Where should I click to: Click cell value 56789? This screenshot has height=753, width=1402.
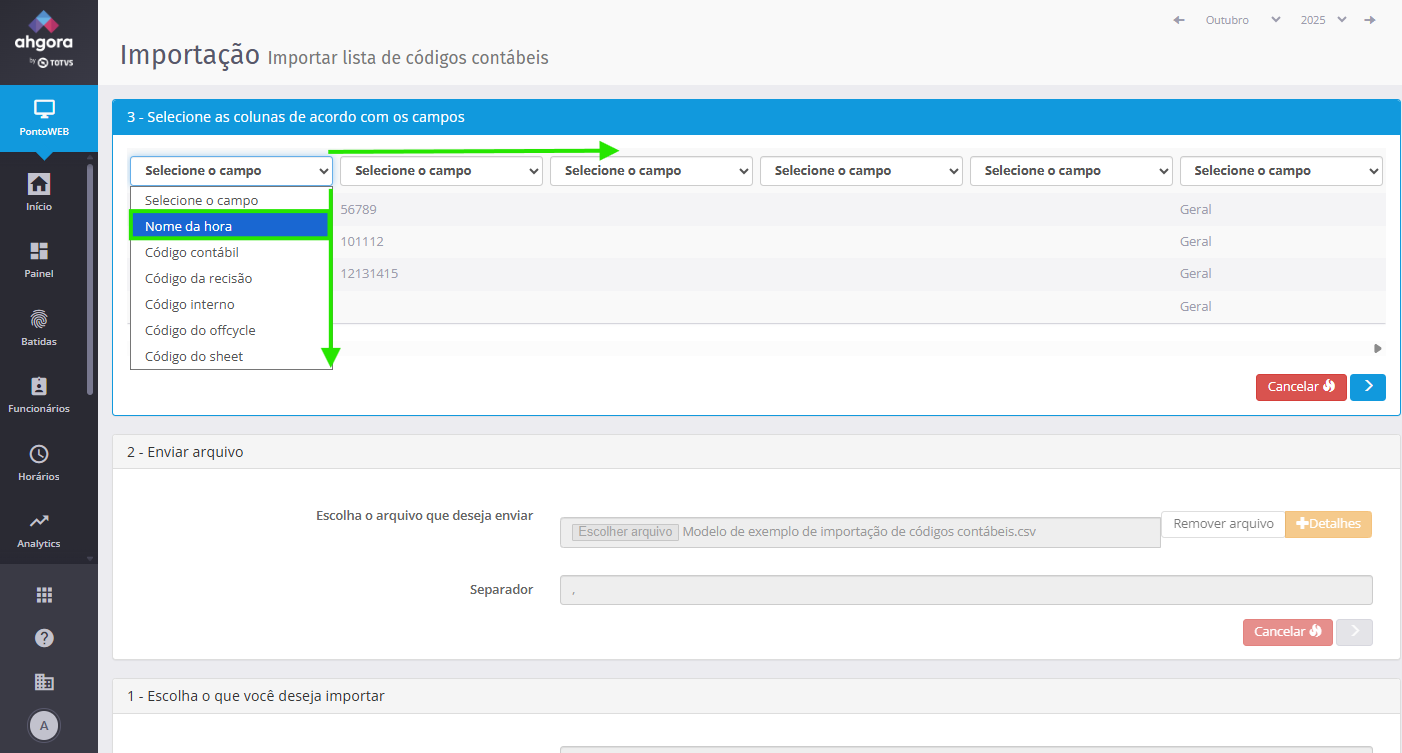click(358, 209)
